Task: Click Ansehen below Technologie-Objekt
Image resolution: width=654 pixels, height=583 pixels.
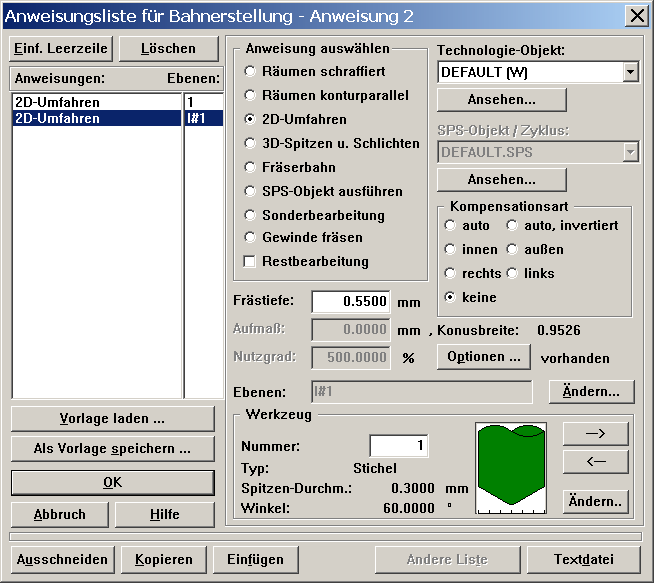Action: [x=502, y=100]
